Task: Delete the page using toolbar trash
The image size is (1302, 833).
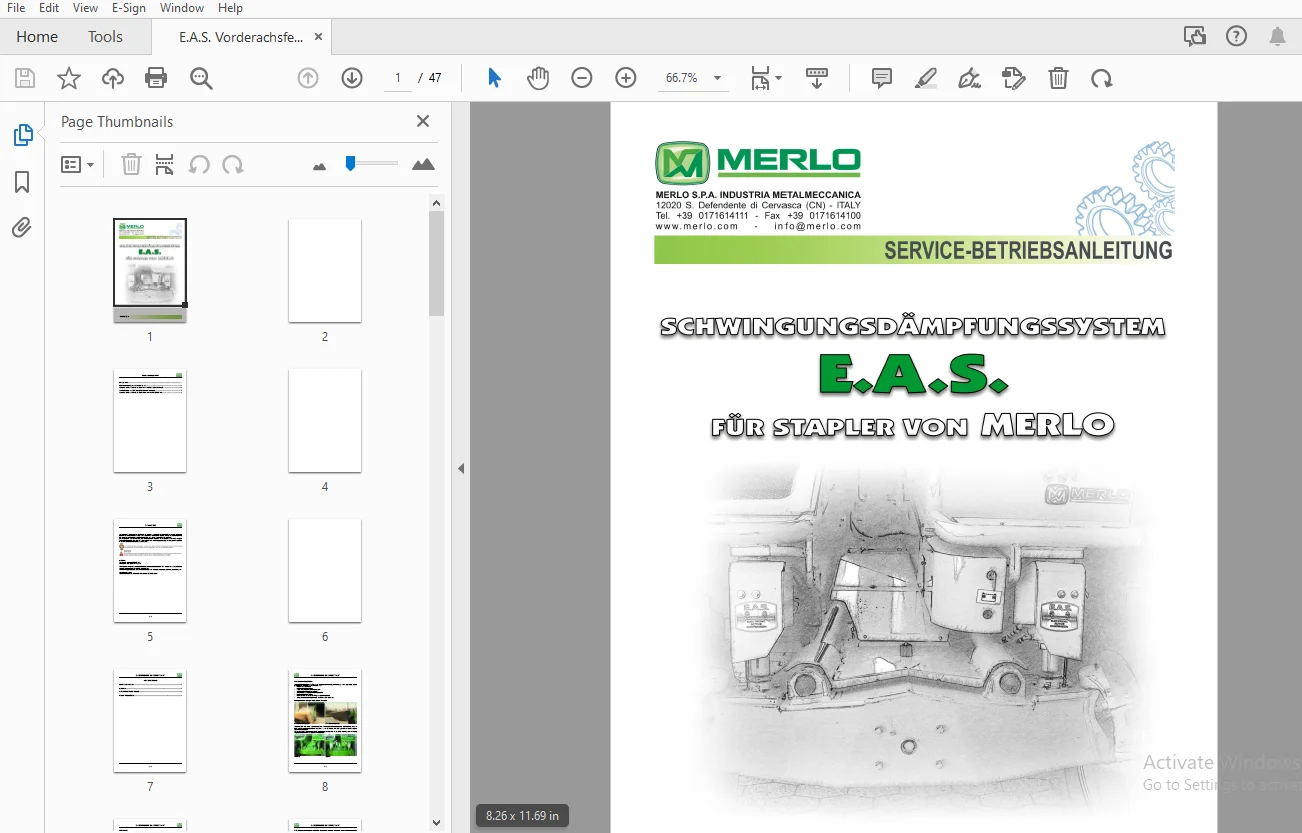Action: 1058,78
